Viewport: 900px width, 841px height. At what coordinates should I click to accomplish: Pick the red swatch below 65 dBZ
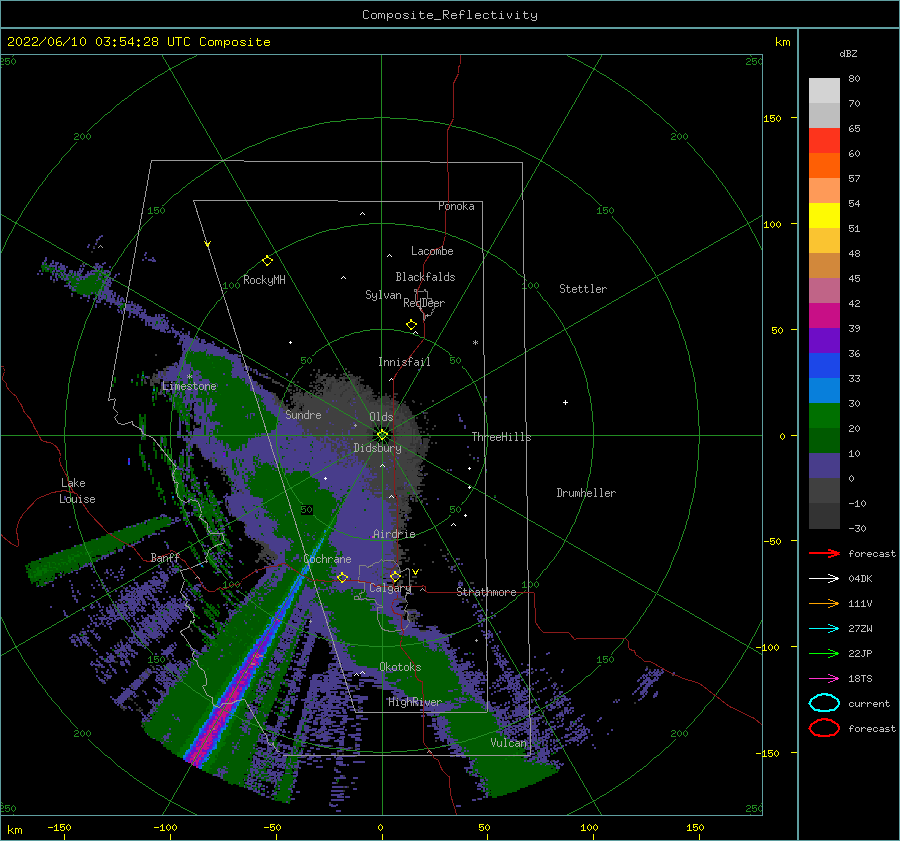[824, 140]
